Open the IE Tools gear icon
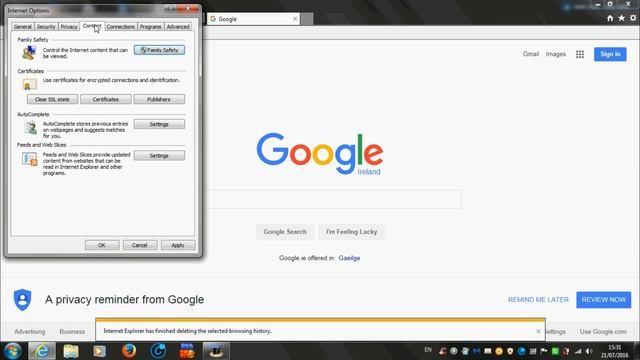Screen dimensions: 640x360 coord(633,18)
